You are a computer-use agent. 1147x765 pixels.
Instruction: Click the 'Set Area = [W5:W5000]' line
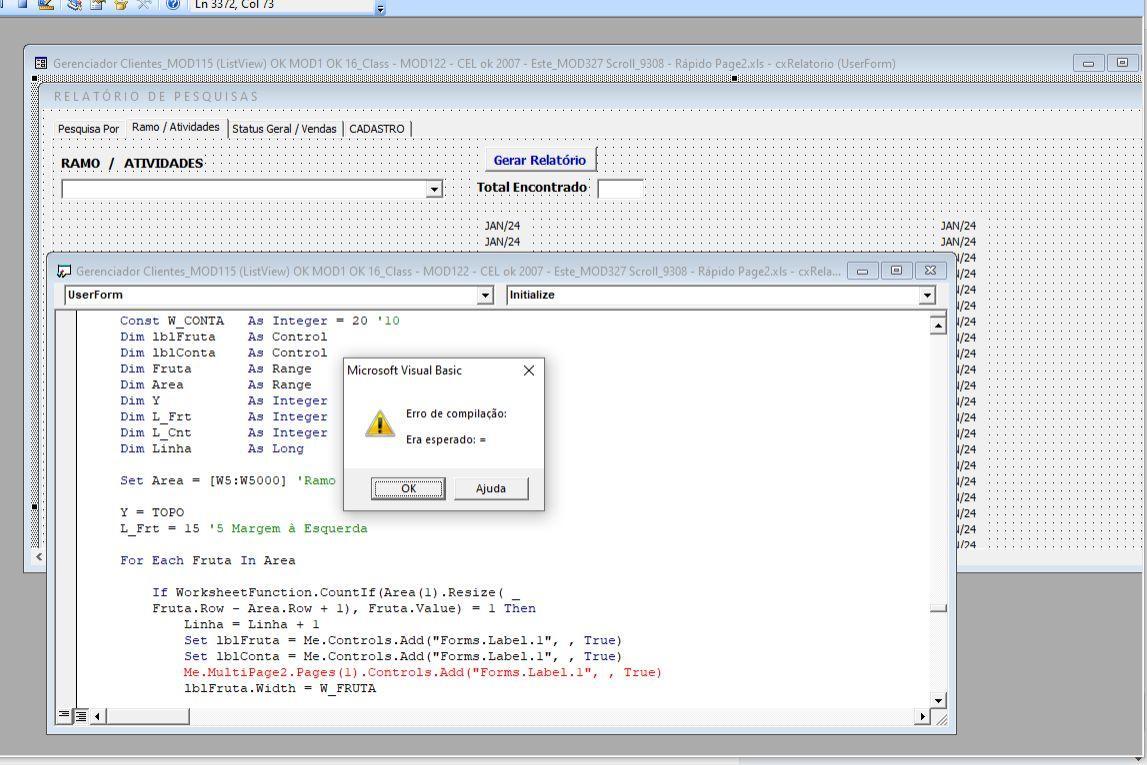[x=227, y=481]
